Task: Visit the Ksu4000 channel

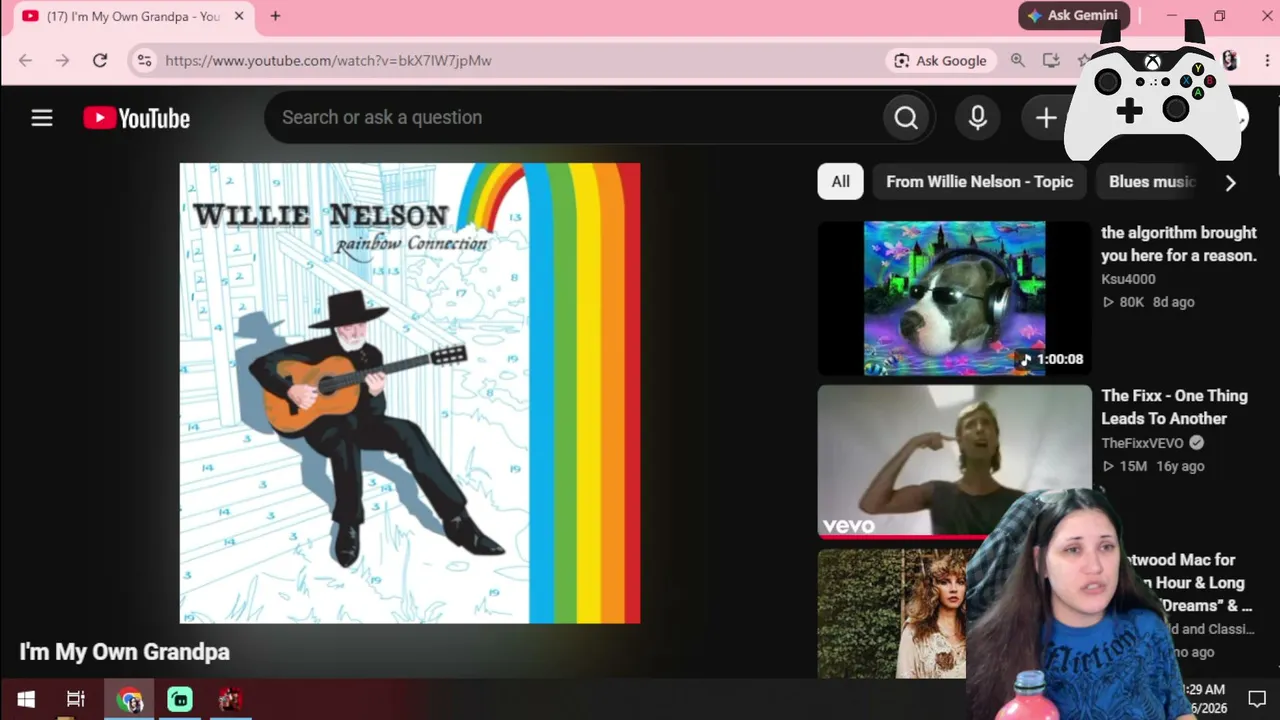Action: coord(1128,279)
